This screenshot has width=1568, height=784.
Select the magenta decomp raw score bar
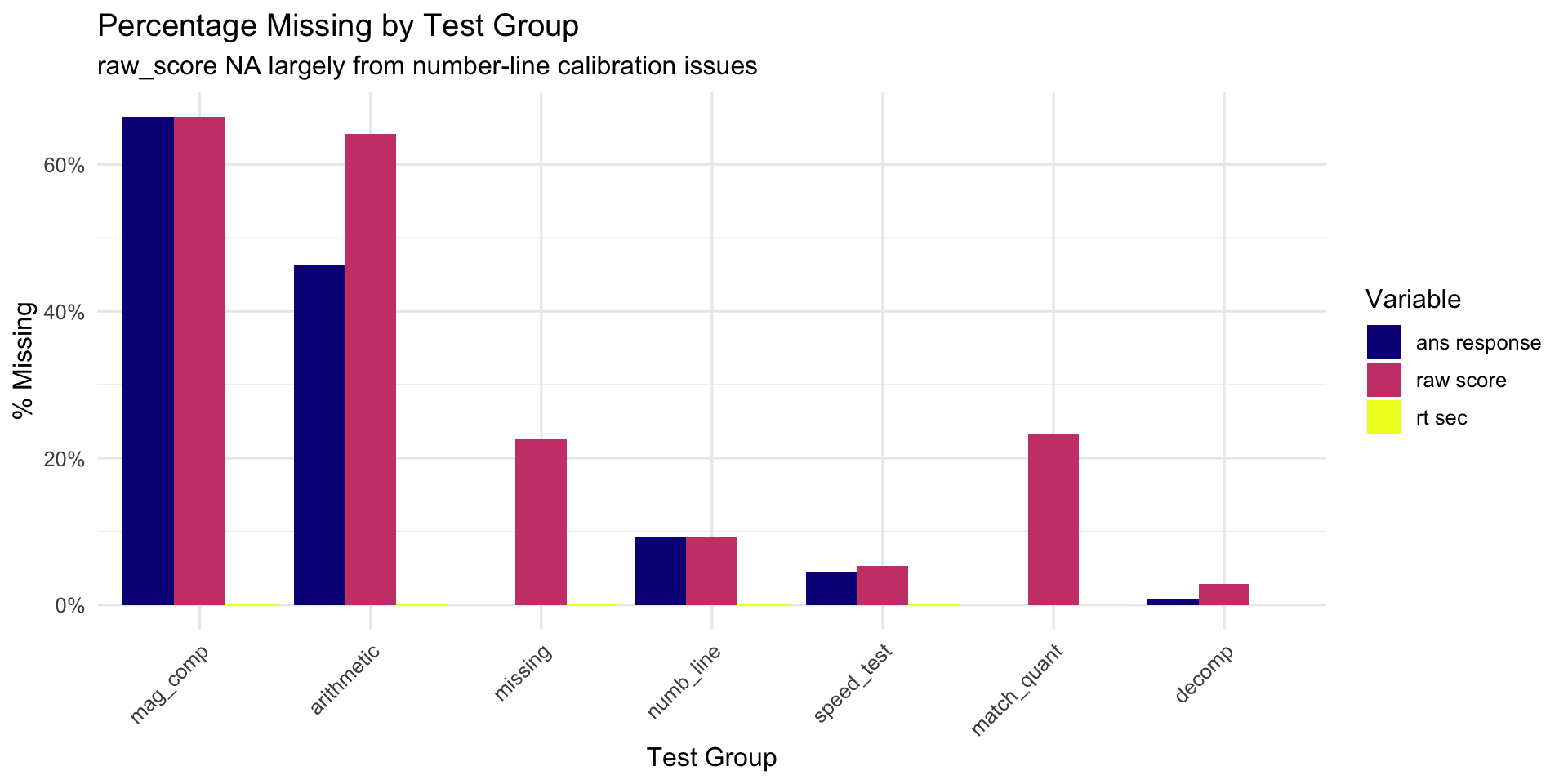1223,595
